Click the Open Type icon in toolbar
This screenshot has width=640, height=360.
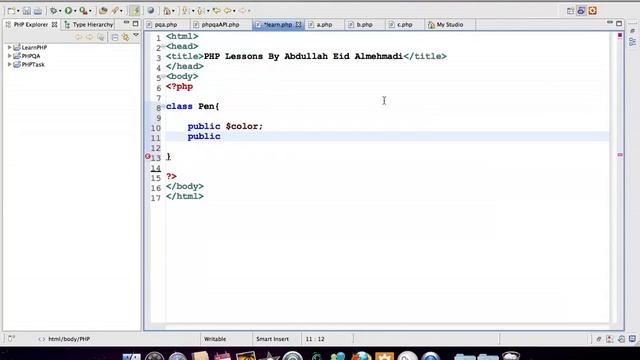point(103,11)
